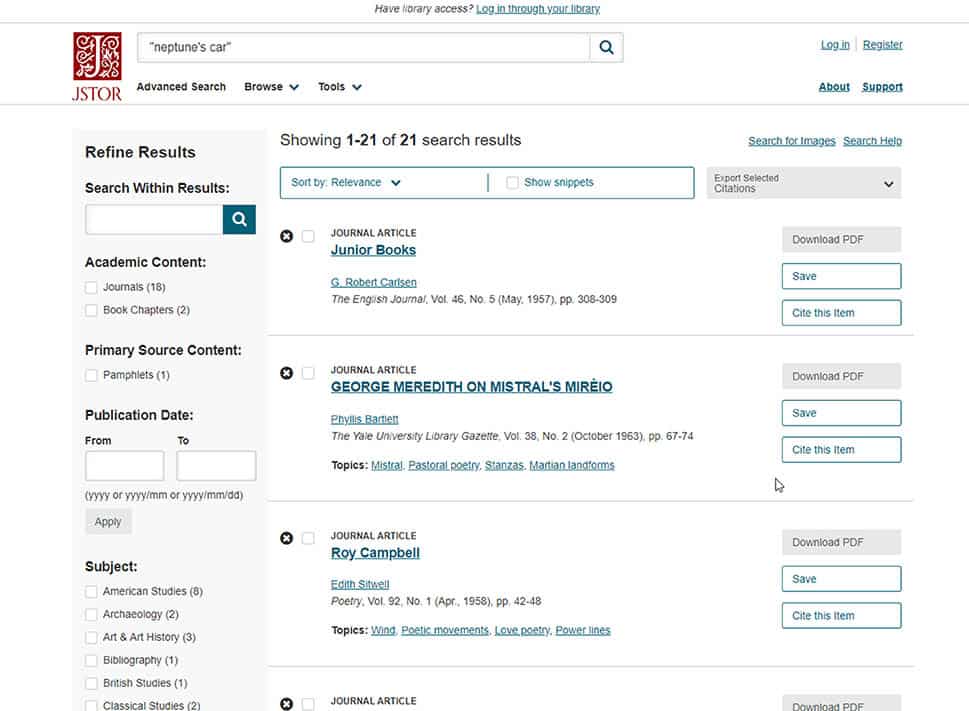Open the Support page
969x711 pixels.
[882, 87]
